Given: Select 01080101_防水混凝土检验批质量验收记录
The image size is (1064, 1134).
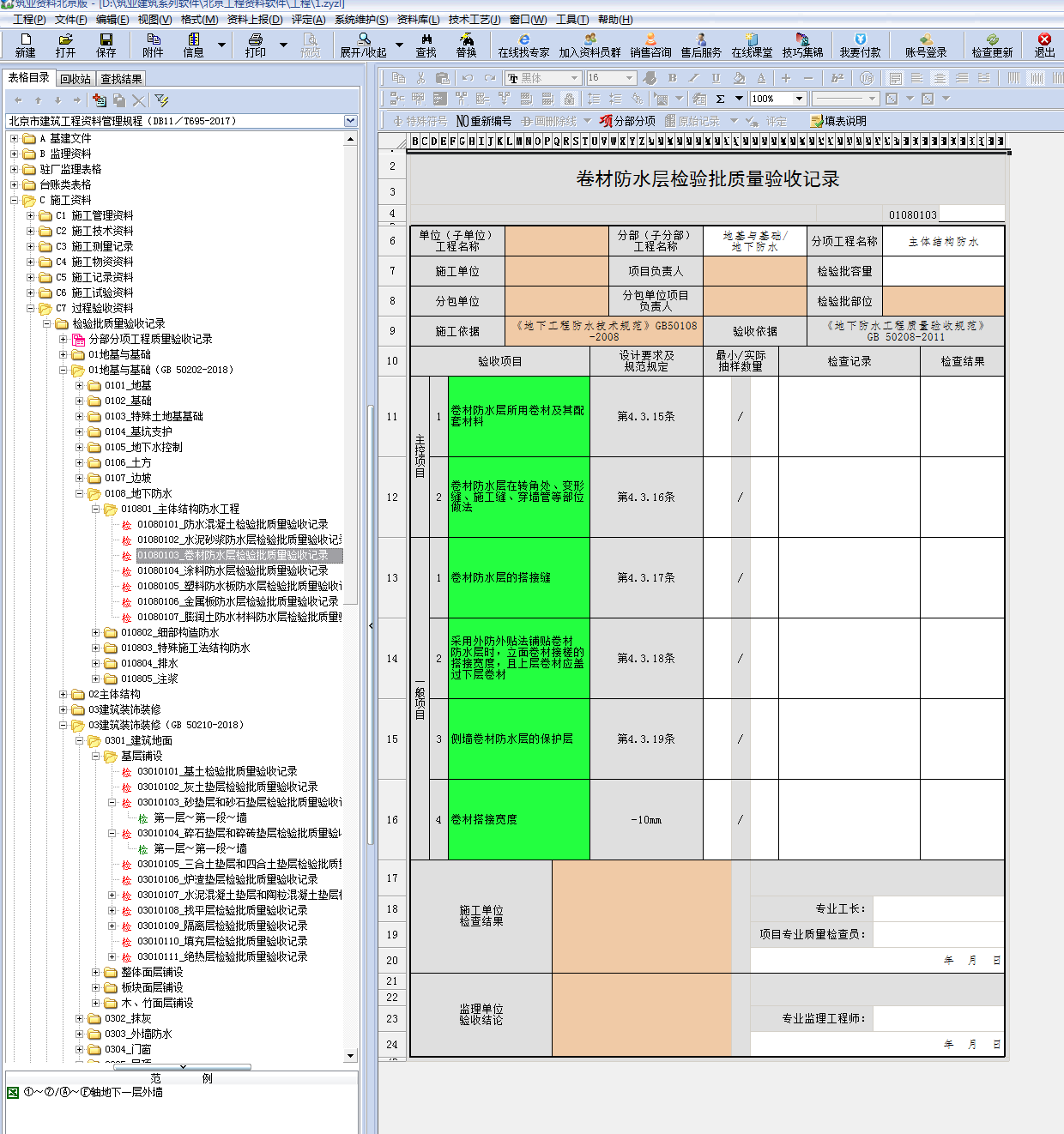Looking at the screenshot, I should (233, 525).
